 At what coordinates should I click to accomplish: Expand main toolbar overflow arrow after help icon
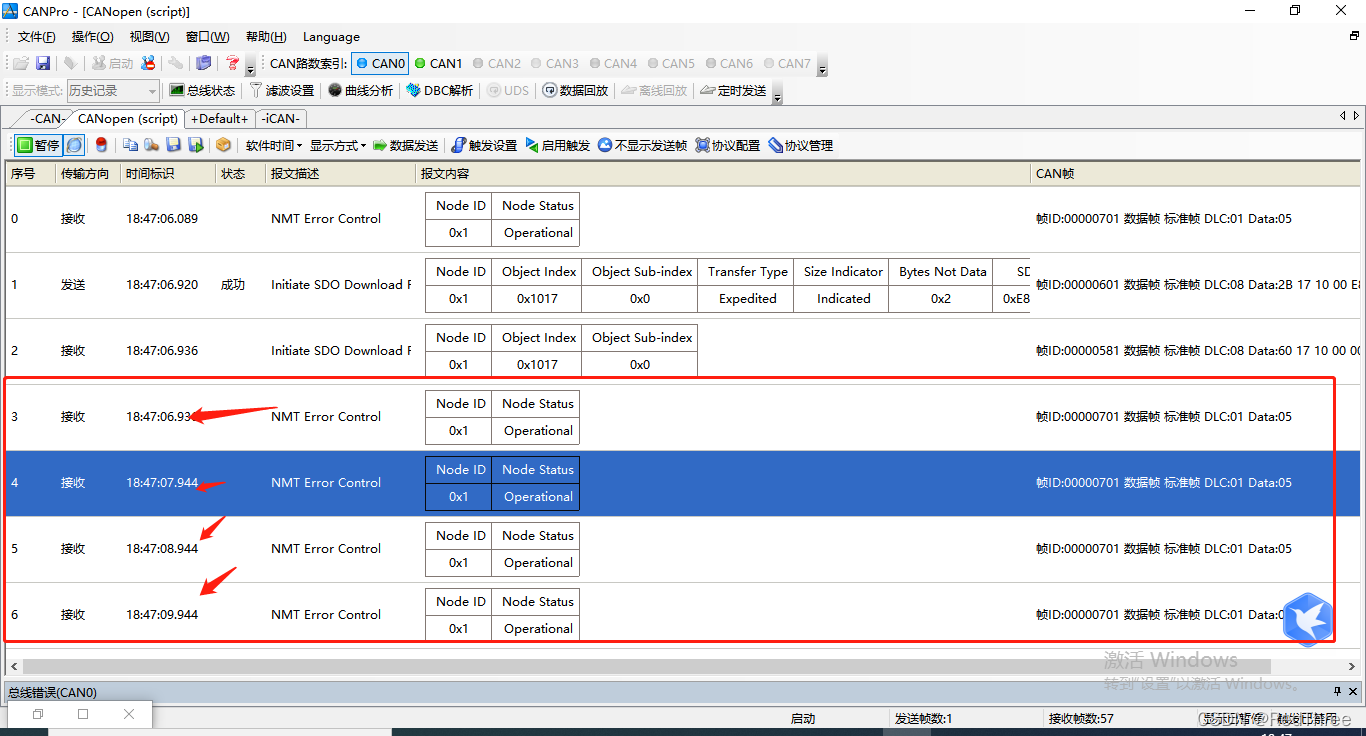(250, 68)
